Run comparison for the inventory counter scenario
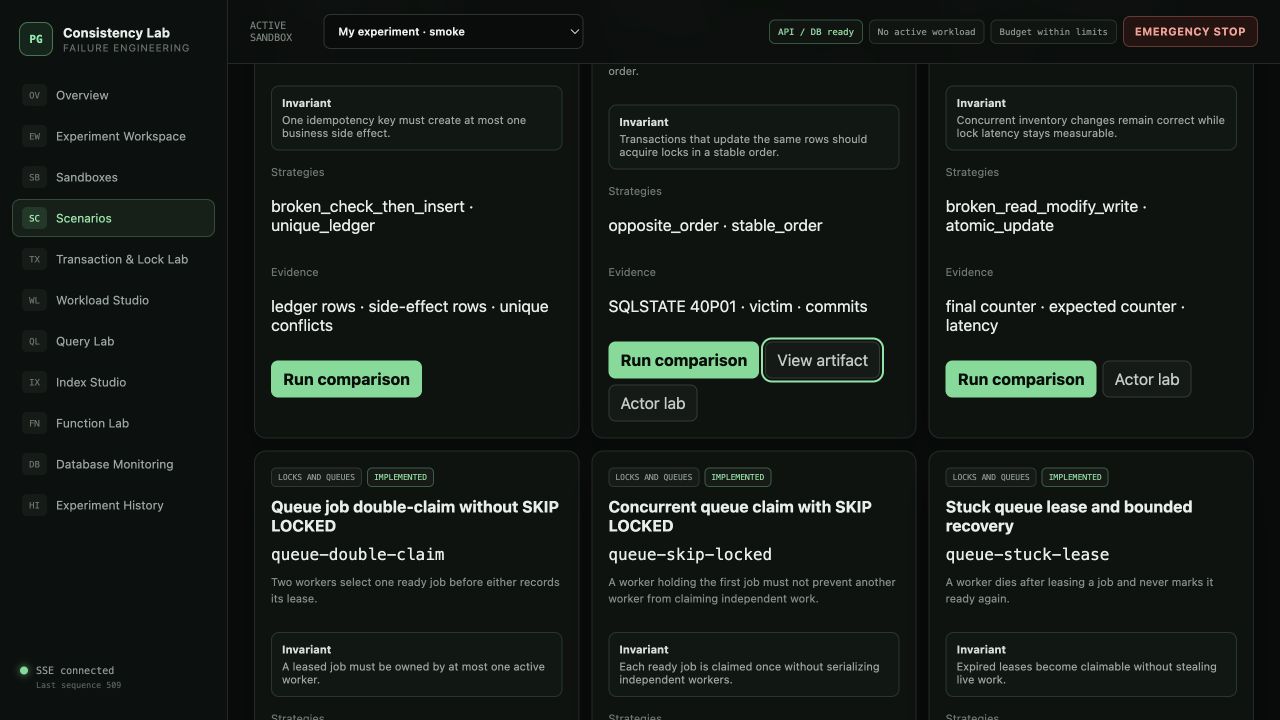The width and height of the screenshot is (1280, 720). [1021, 379]
